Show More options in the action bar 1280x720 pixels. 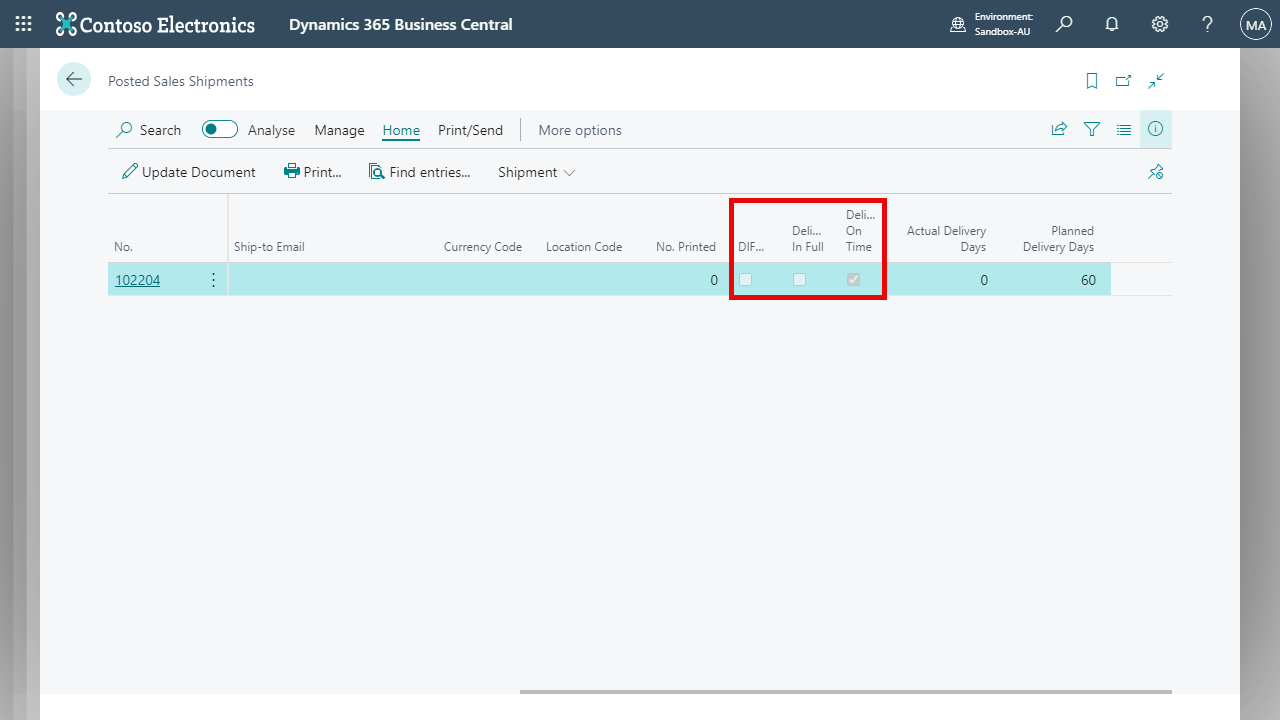coord(580,130)
